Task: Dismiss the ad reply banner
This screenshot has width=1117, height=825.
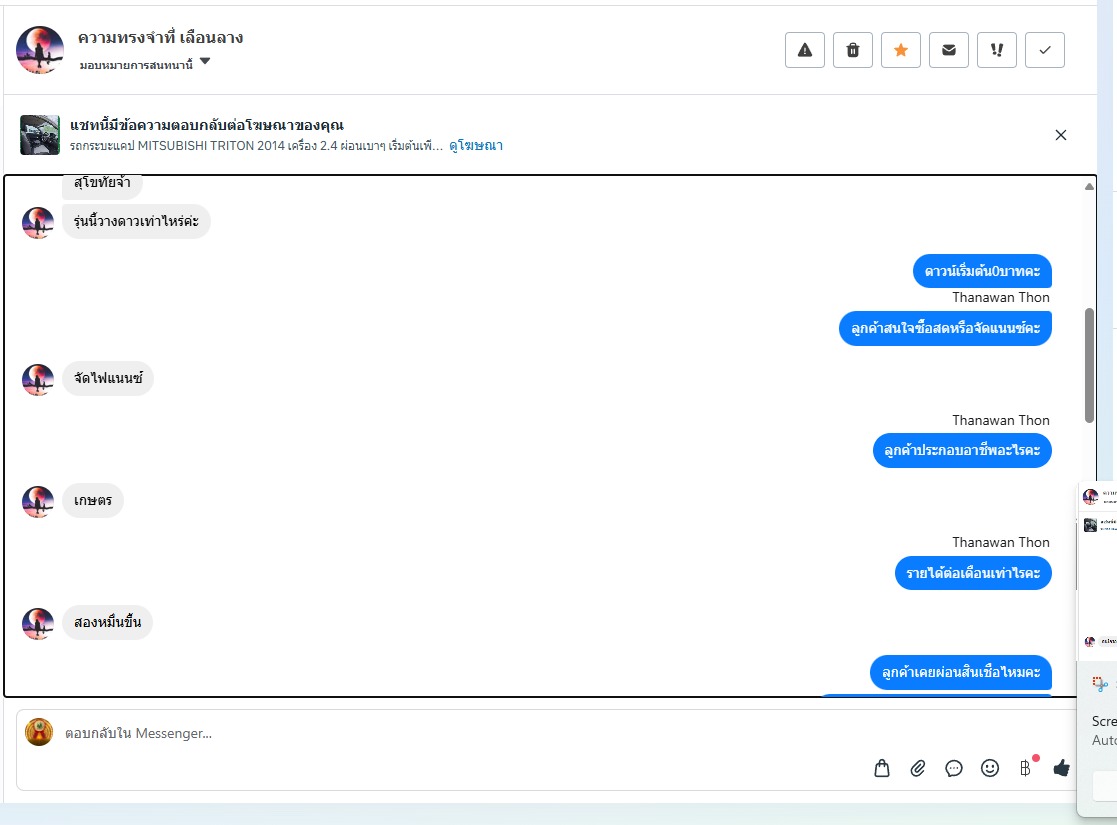Action: pyautogui.click(x=1060, y=135)
